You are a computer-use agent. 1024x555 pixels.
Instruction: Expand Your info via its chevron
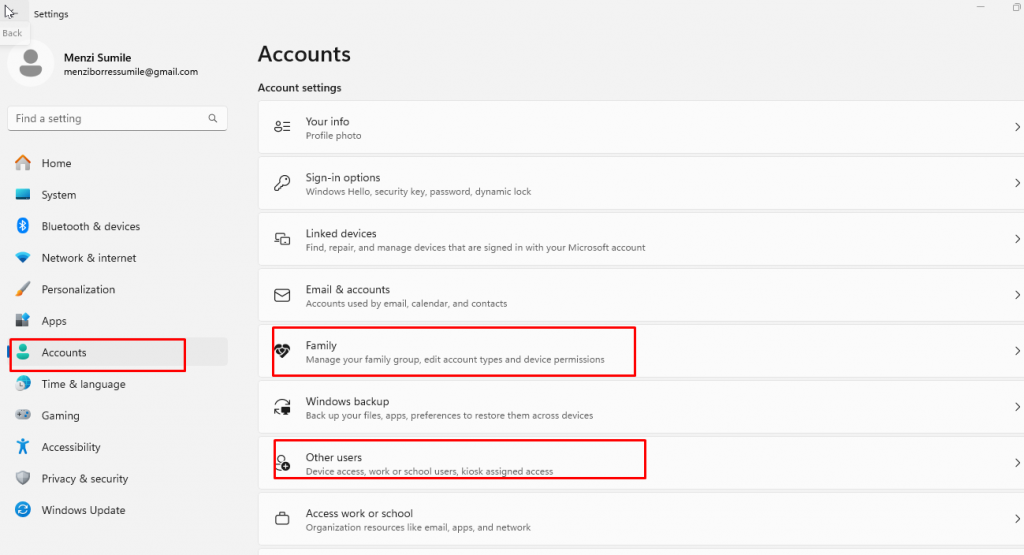(x=1017, y=127)
